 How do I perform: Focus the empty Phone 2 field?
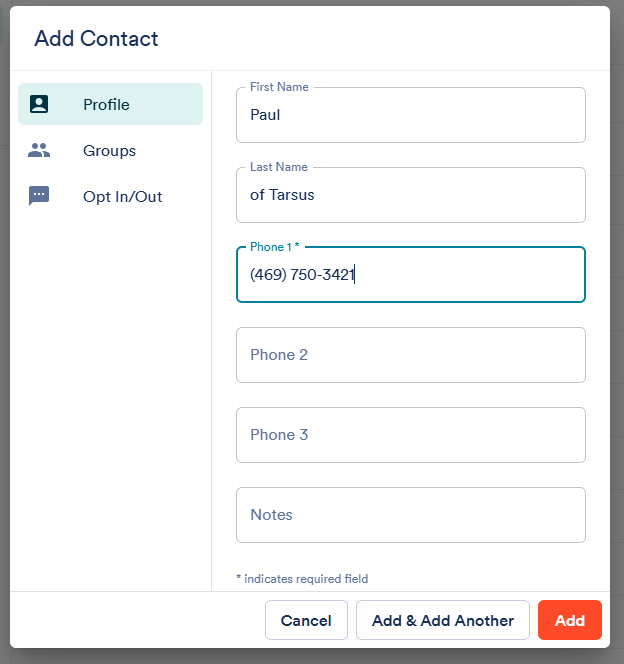[411, 355]
